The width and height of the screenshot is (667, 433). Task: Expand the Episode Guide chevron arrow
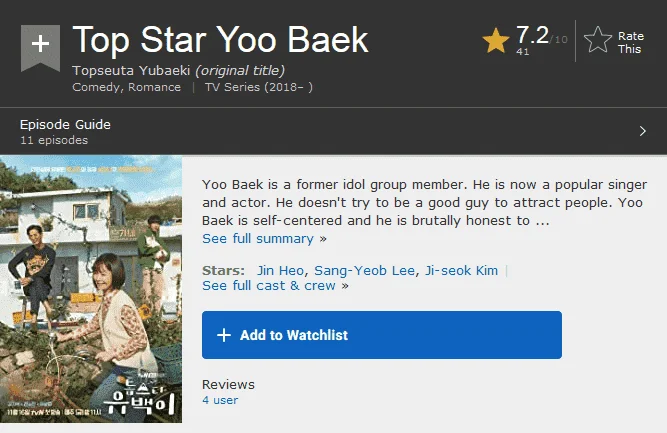point(643,131)
